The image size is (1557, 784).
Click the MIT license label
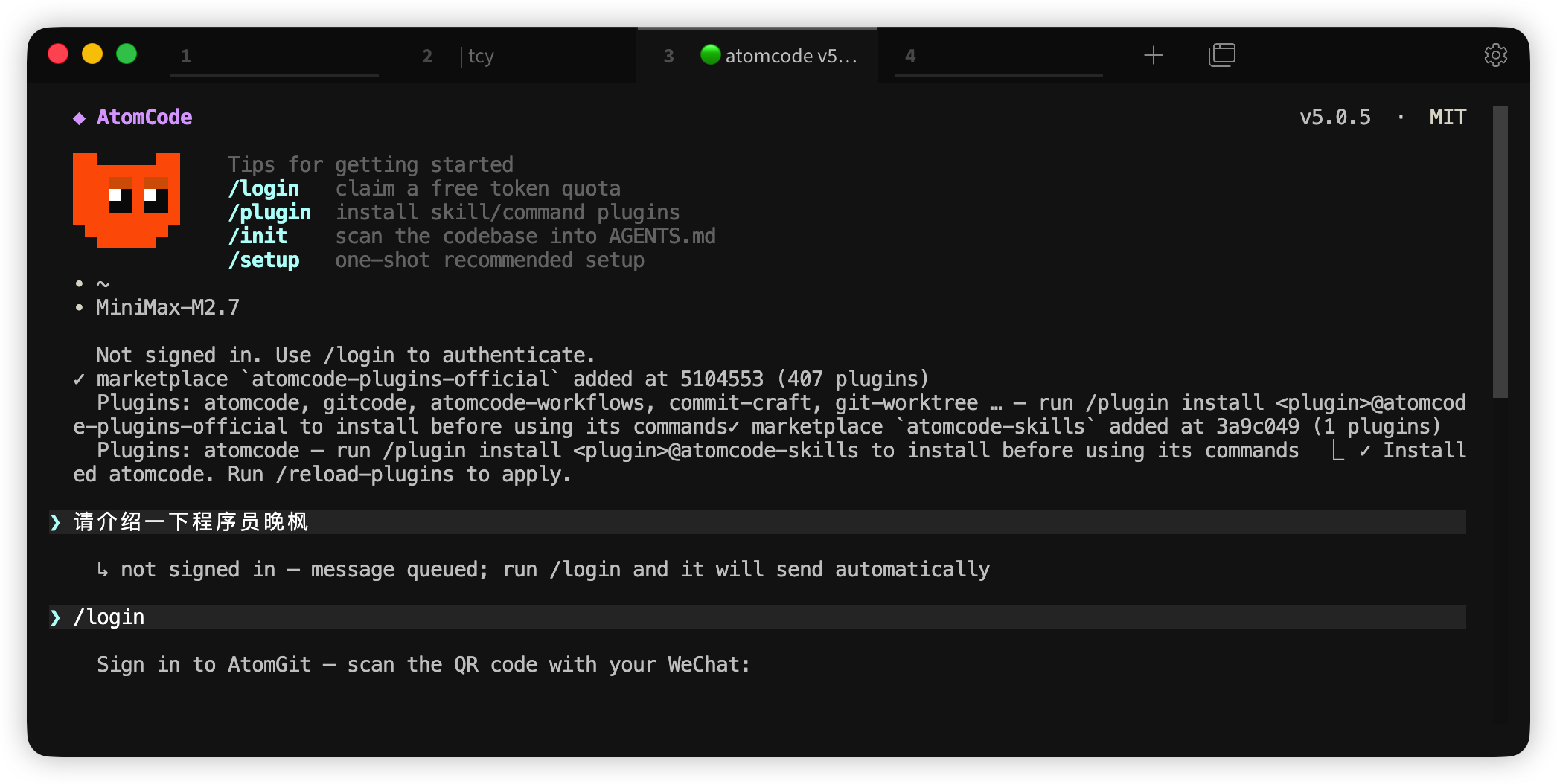pyautogui.click(x=1448, y=117)
